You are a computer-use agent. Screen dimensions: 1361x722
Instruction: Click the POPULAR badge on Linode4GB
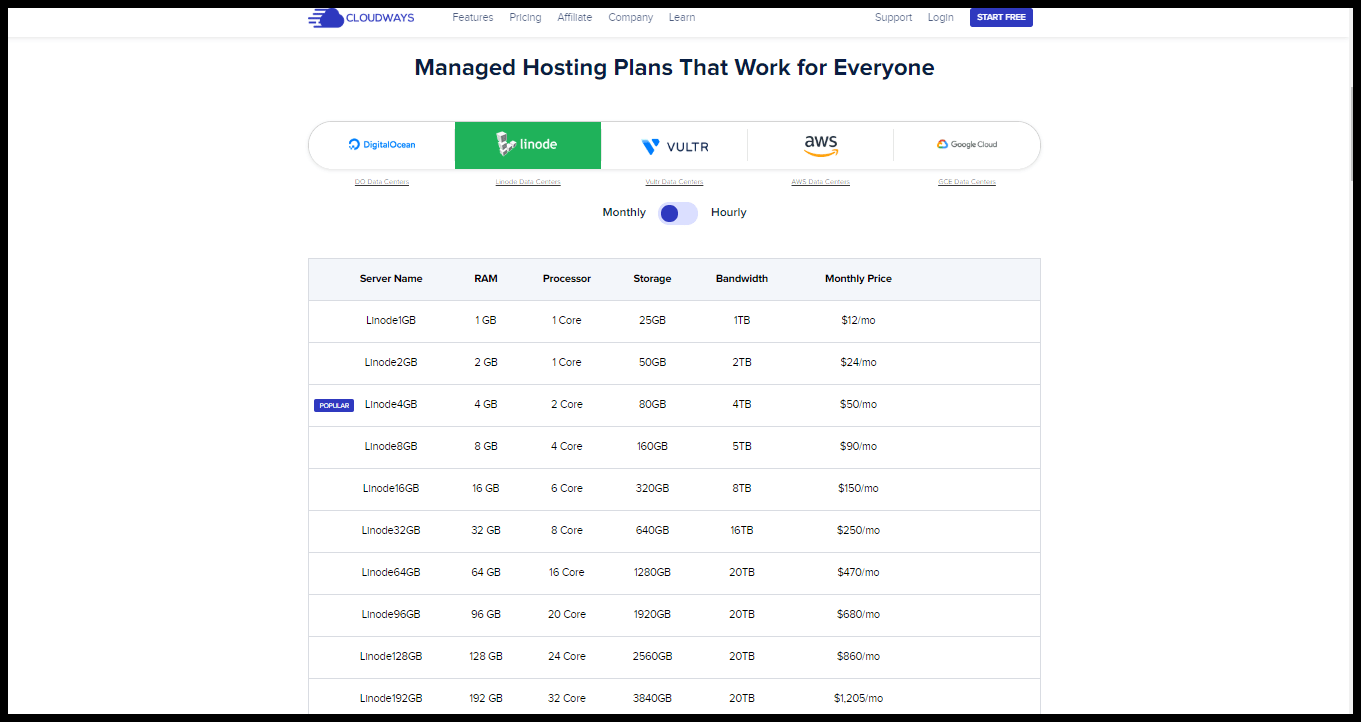pyautogui.click(x=334, y=405)
